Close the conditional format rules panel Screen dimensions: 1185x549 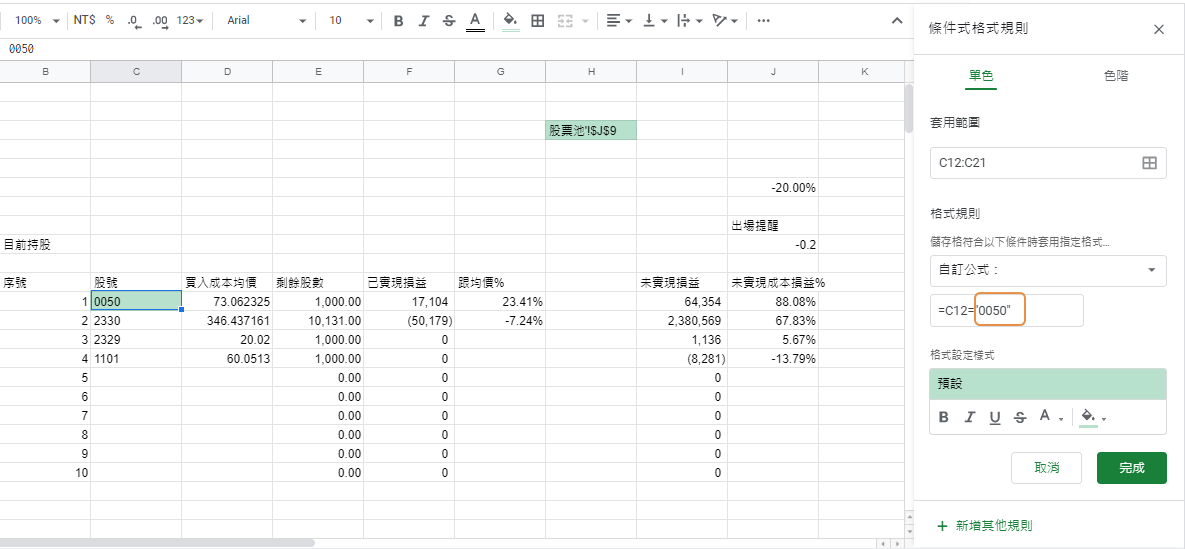pos(1159,29)
